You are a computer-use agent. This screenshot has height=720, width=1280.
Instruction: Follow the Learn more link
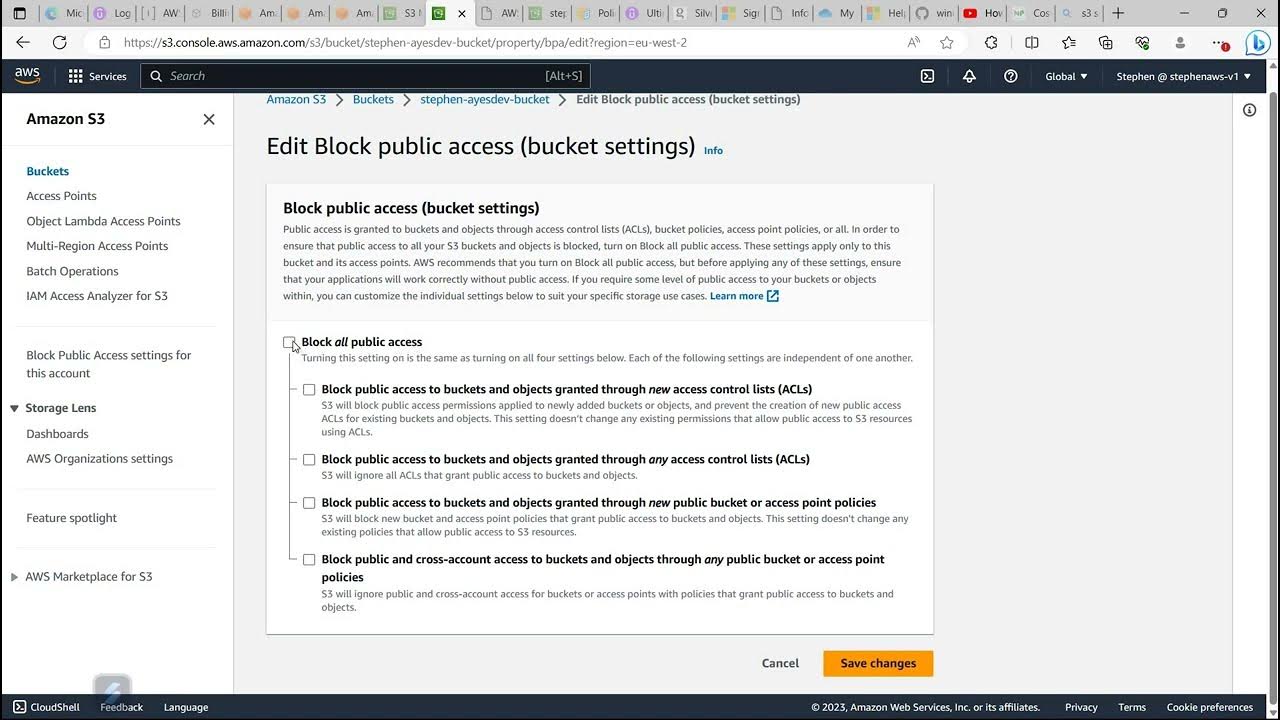(x=736, y=296)
